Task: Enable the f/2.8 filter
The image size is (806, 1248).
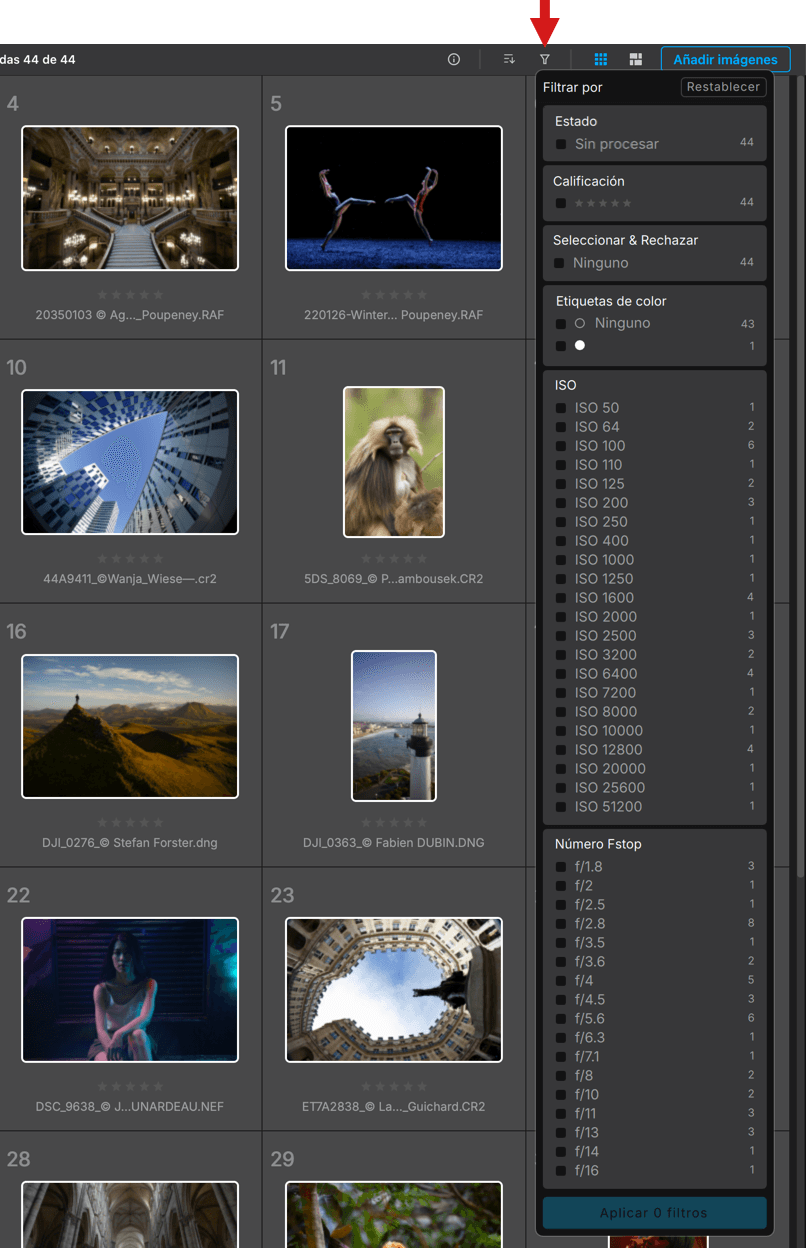Action: tap(561, 924)
